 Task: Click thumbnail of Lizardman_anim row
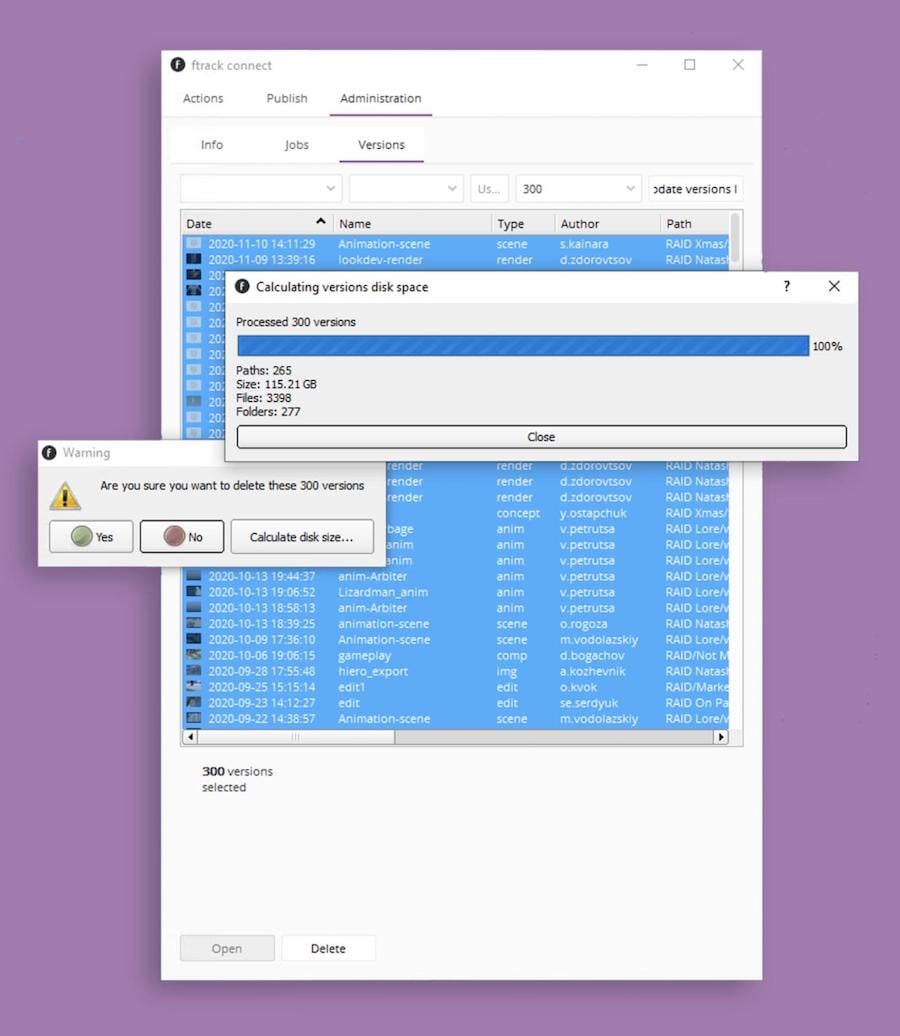click(194, 591)
